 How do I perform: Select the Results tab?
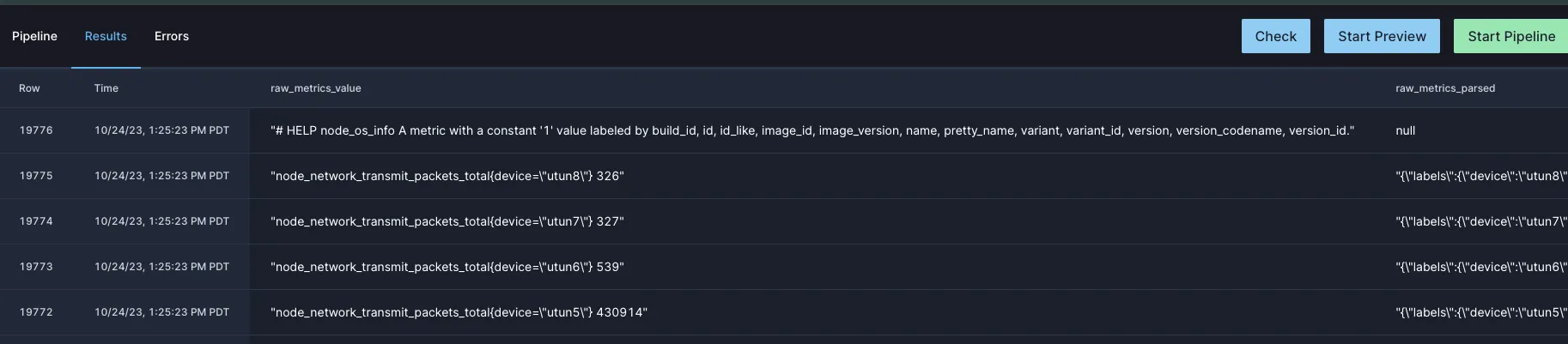pos(106,36)
